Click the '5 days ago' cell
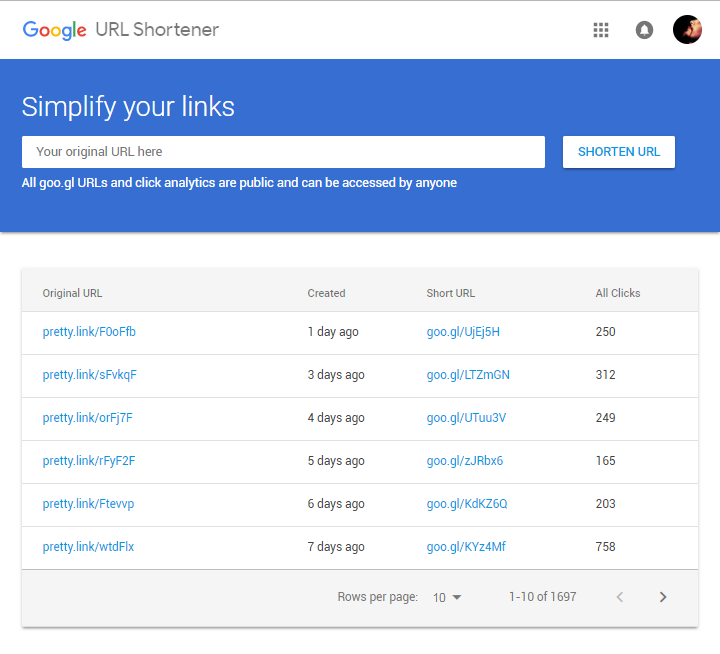 pos(336,461)
